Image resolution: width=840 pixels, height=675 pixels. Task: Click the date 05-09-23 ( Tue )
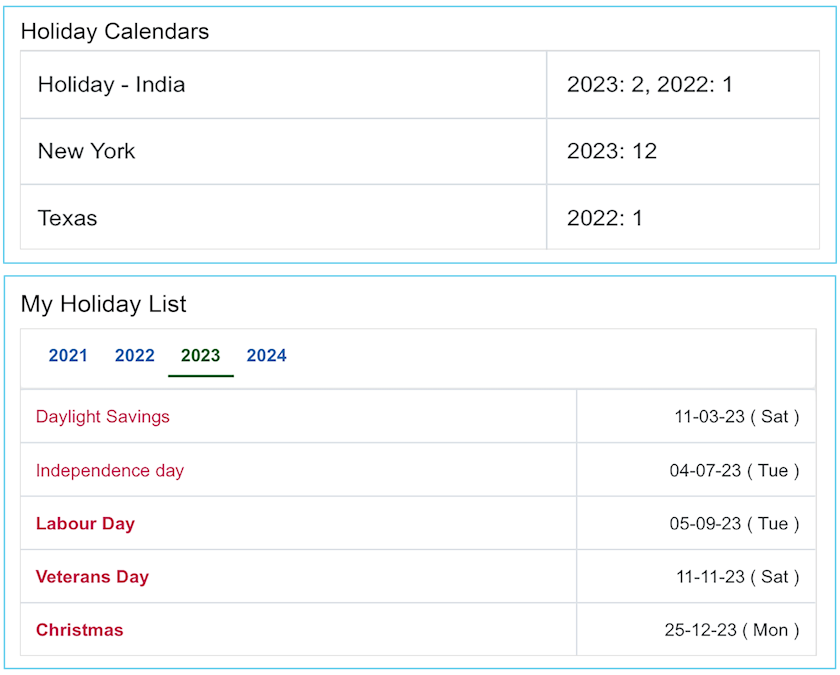pos(735,524)
